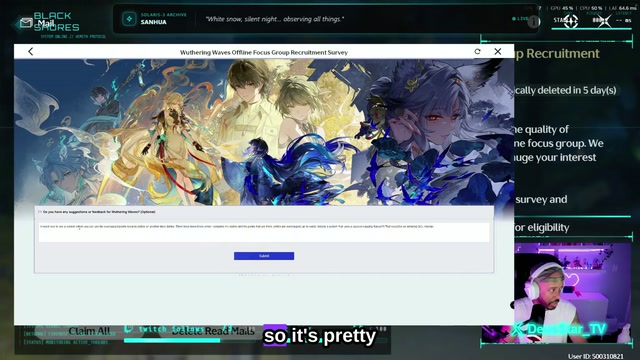The image size is (640, 360).
Task: Click the SANHUA archive name
Action: point(153,22)
